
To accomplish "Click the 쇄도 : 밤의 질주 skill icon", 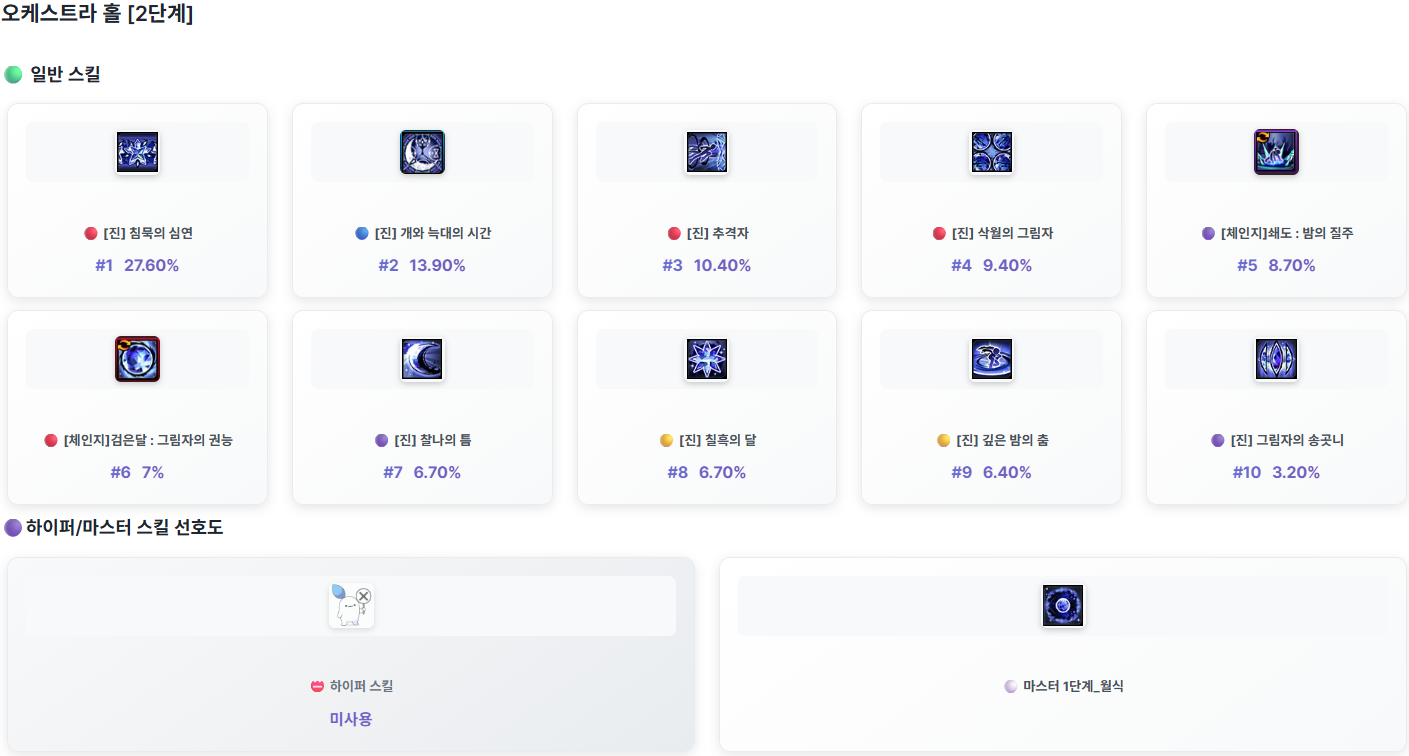I will click(1276, 152).
